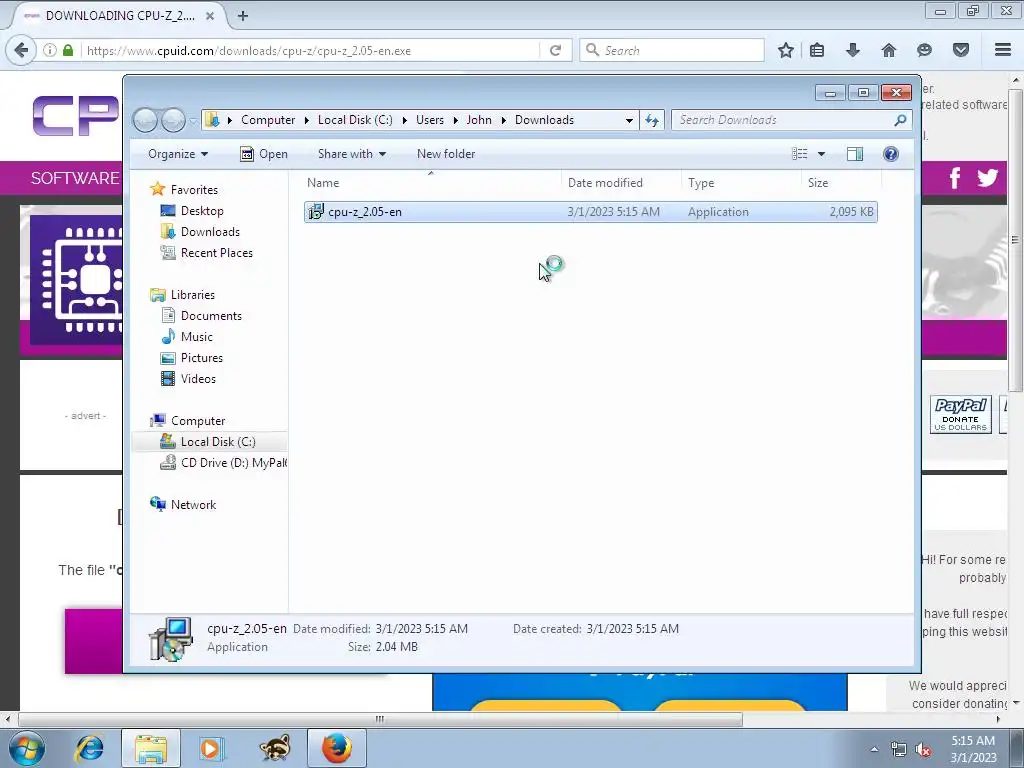This screenshot has width=1024, height=768.
Task: Open Twitter icon on CPUID page
Action: (987, 178)
